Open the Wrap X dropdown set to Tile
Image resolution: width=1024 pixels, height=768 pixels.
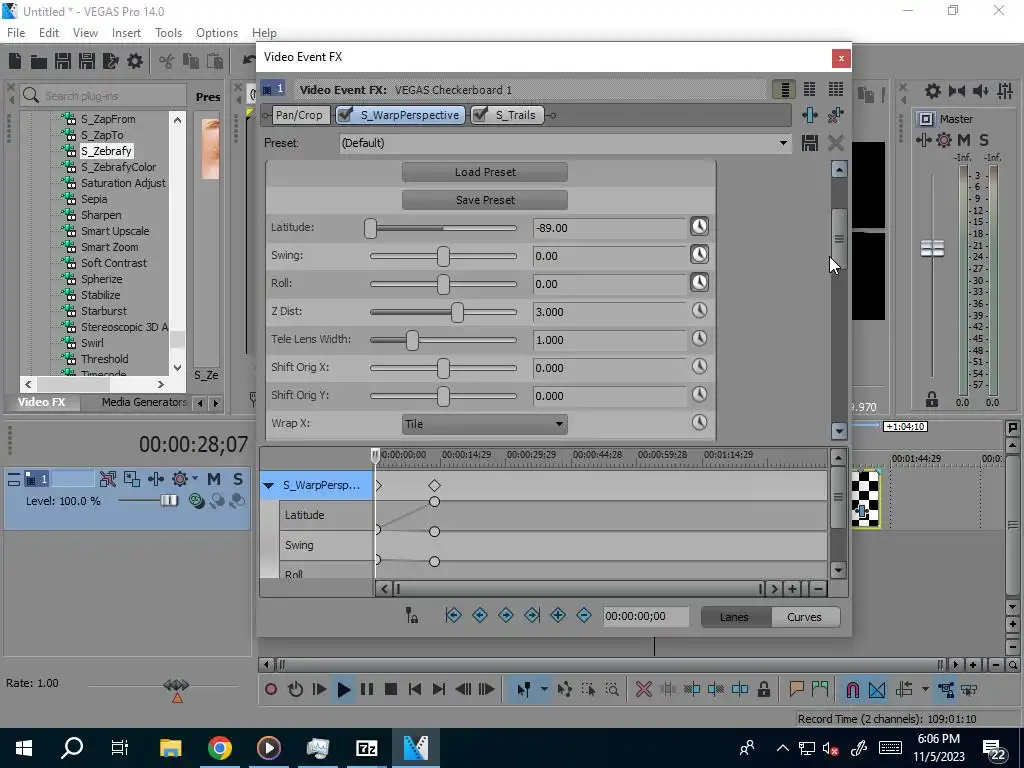[x=485, y=424]
